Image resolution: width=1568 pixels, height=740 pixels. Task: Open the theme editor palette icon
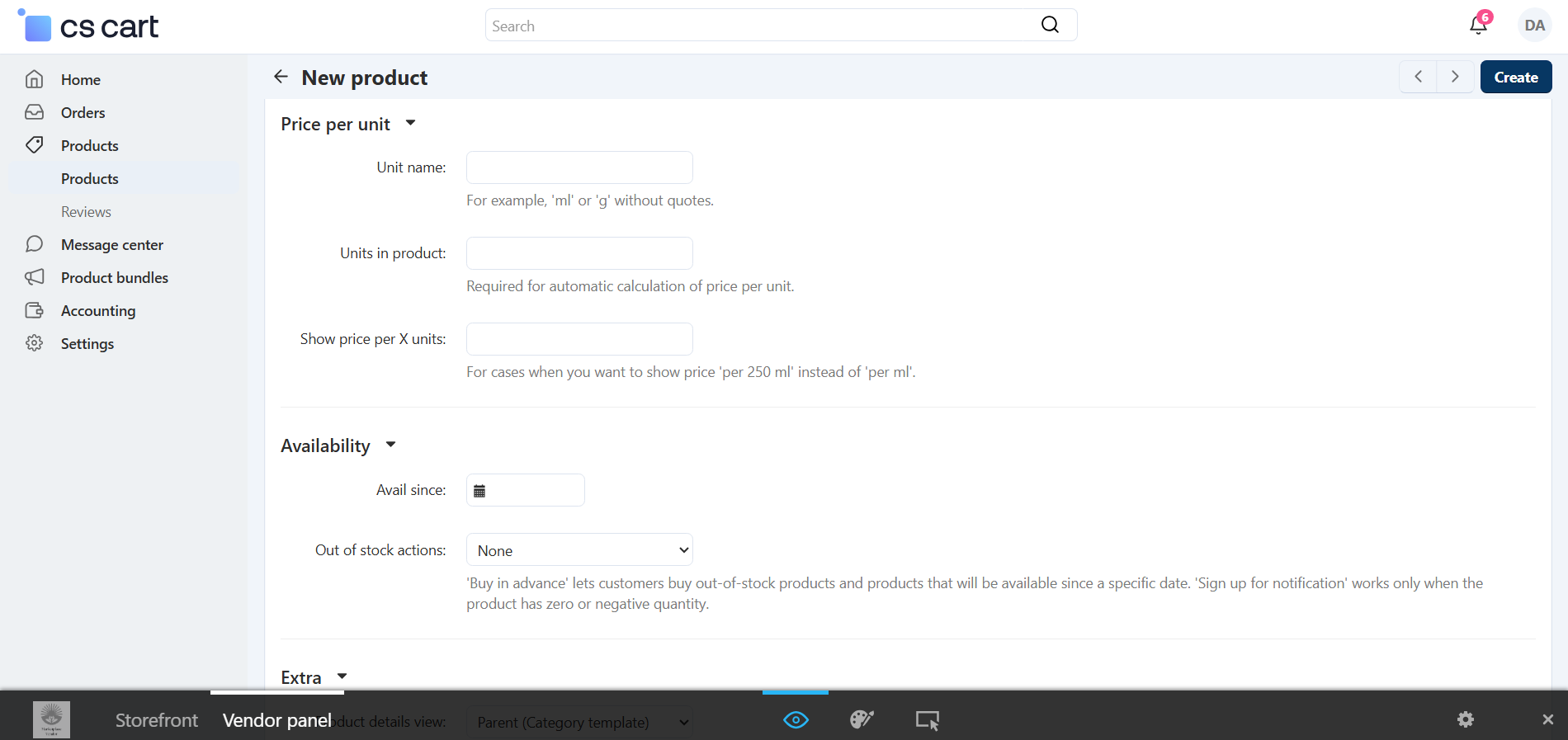[862, 719]
